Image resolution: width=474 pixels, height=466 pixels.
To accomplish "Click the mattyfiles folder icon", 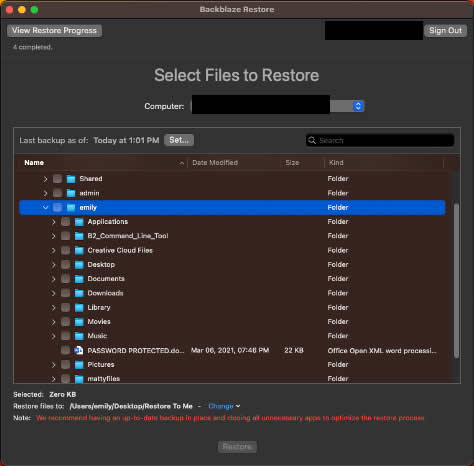I will (79, 379).
